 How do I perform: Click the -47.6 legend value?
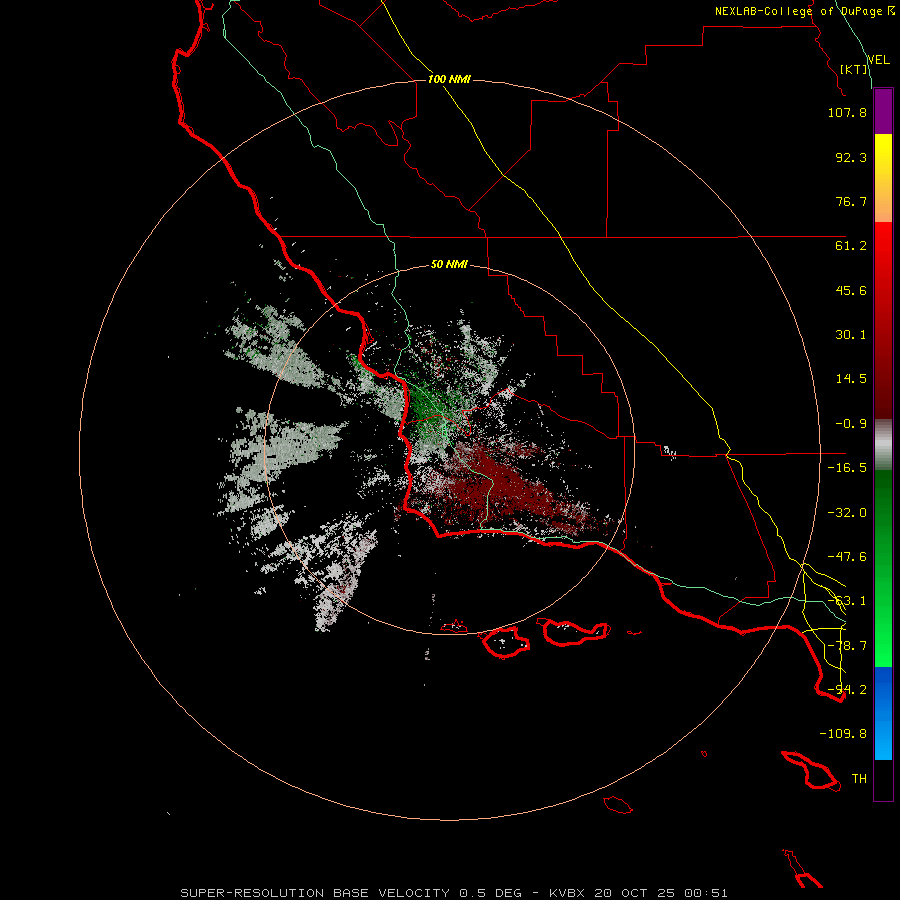click(847, 557)
